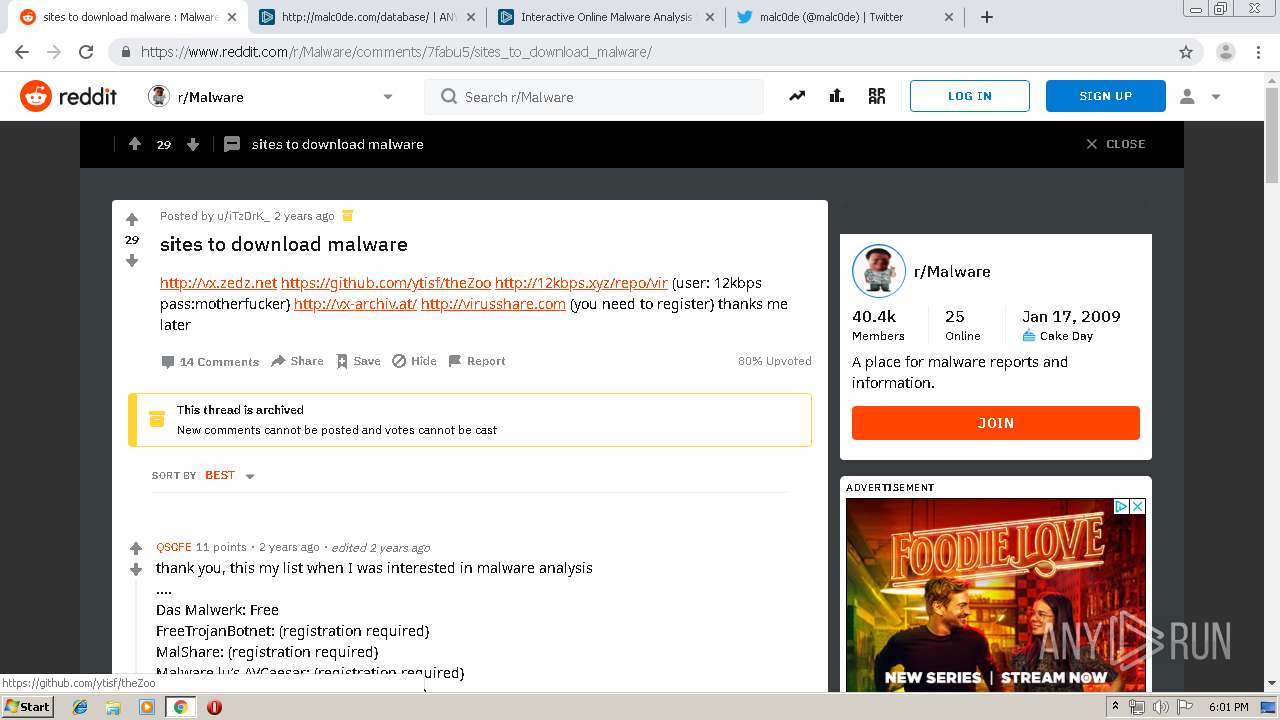The width and height of the screenshot is (1280, 720).
Task: Click the LOG IN button
Action: 970,96
